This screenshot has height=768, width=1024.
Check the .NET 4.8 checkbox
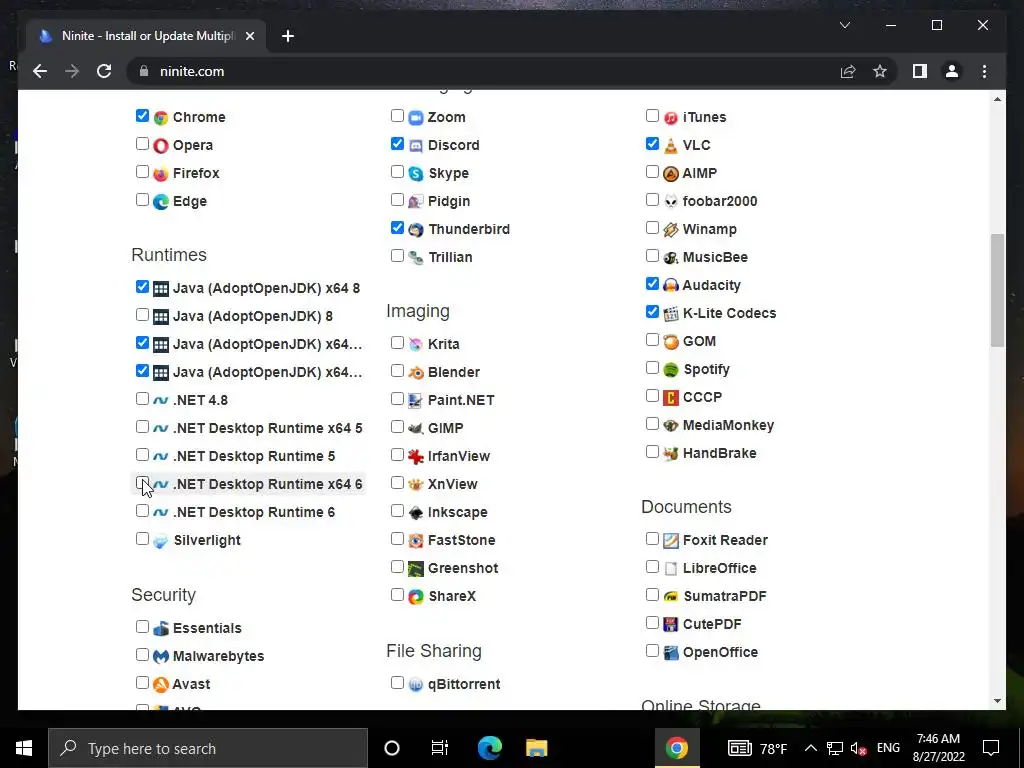tap(142, 398)
